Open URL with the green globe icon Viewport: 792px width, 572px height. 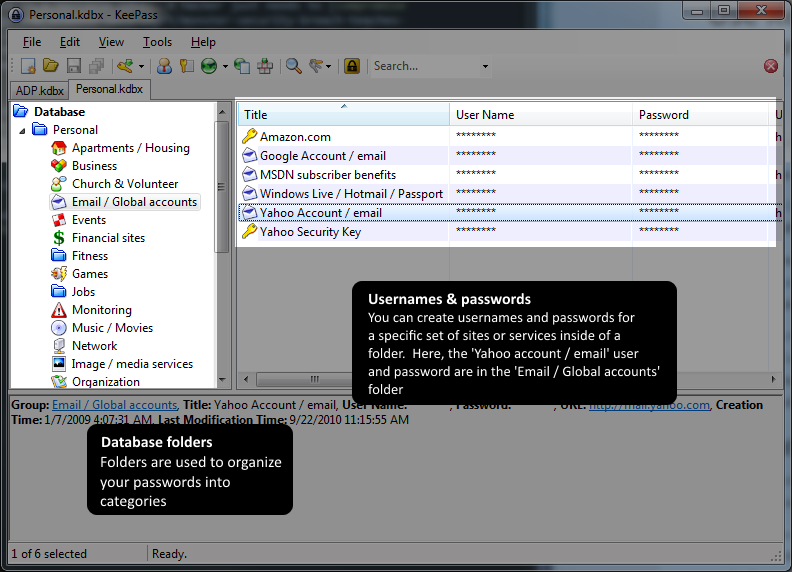(209, 66)
